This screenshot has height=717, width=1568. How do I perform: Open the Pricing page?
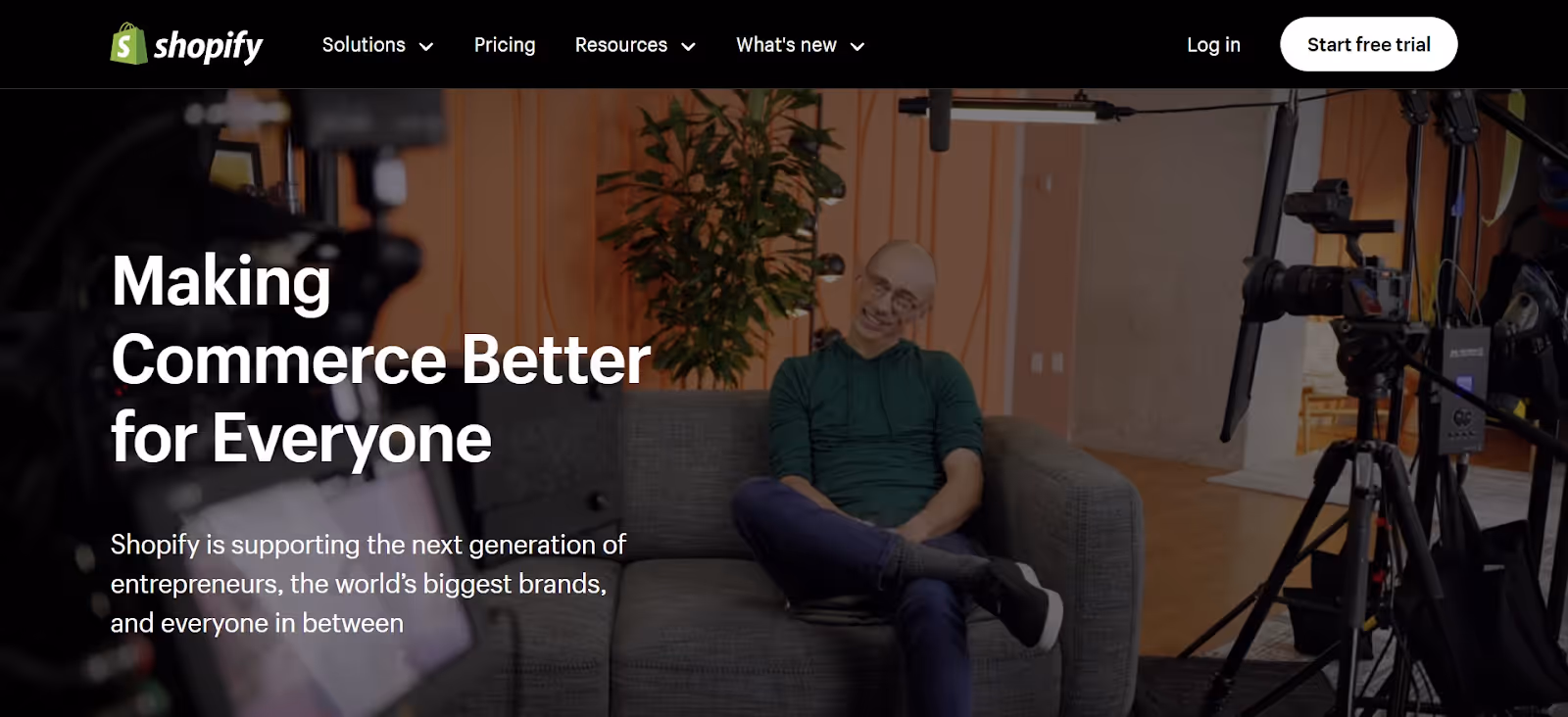(505, 45)
